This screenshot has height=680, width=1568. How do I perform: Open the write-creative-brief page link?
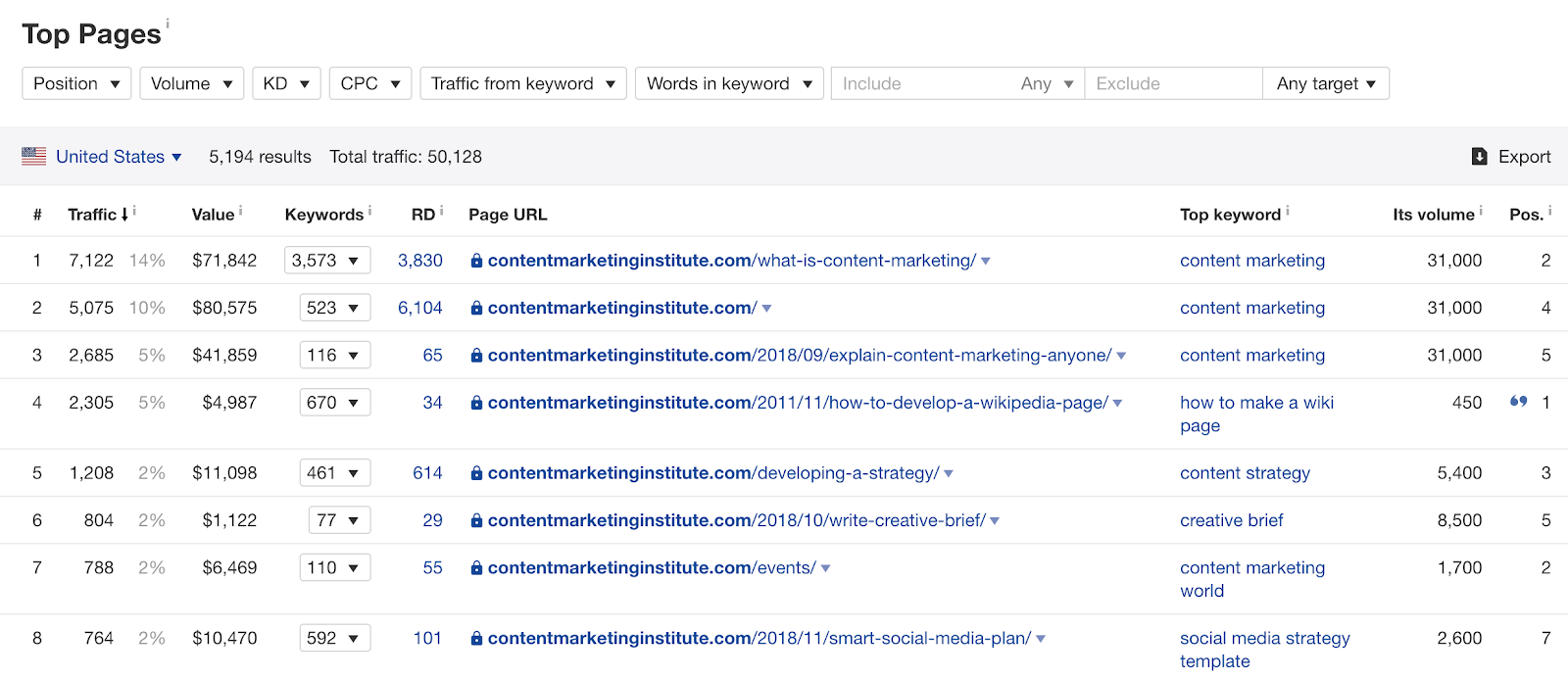point(737,520)
